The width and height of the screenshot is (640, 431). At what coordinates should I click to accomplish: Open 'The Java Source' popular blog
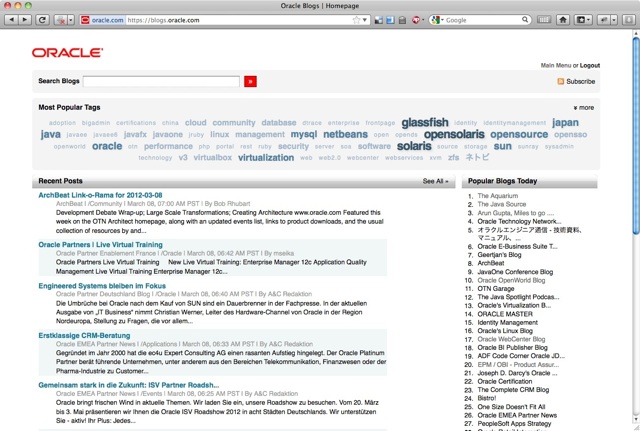(x=502, y=204)
